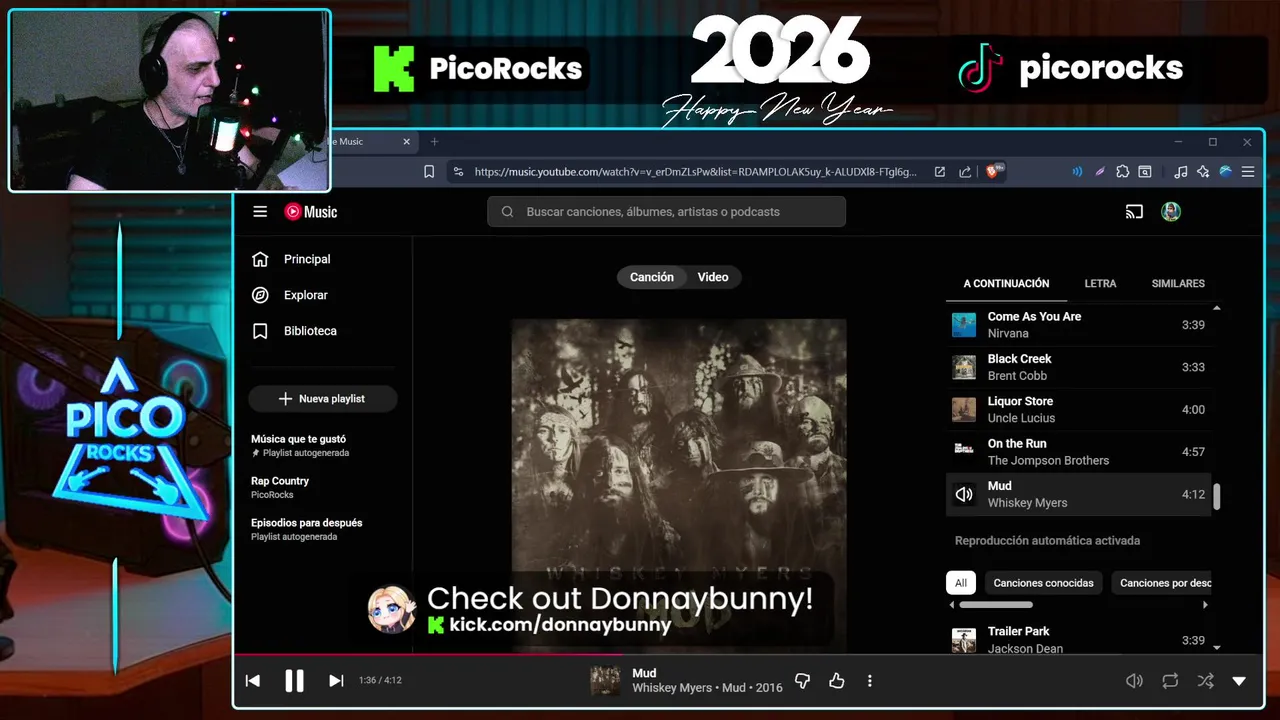This screenshot has width=1280, height=720.
Task: Switch to Video mode
Action: [x=713, y=277]
